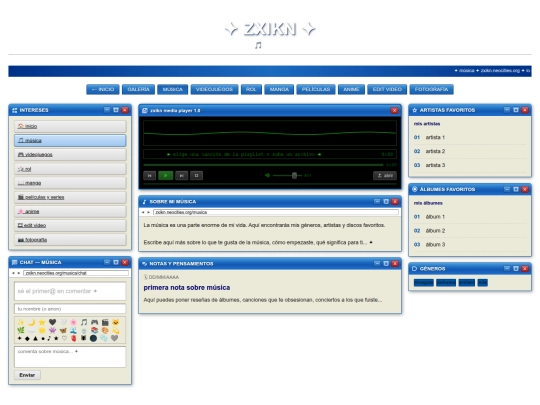This screenshot has width=540, height=405.
Task: Skip to the next track in media player
Action: [181, 176]
